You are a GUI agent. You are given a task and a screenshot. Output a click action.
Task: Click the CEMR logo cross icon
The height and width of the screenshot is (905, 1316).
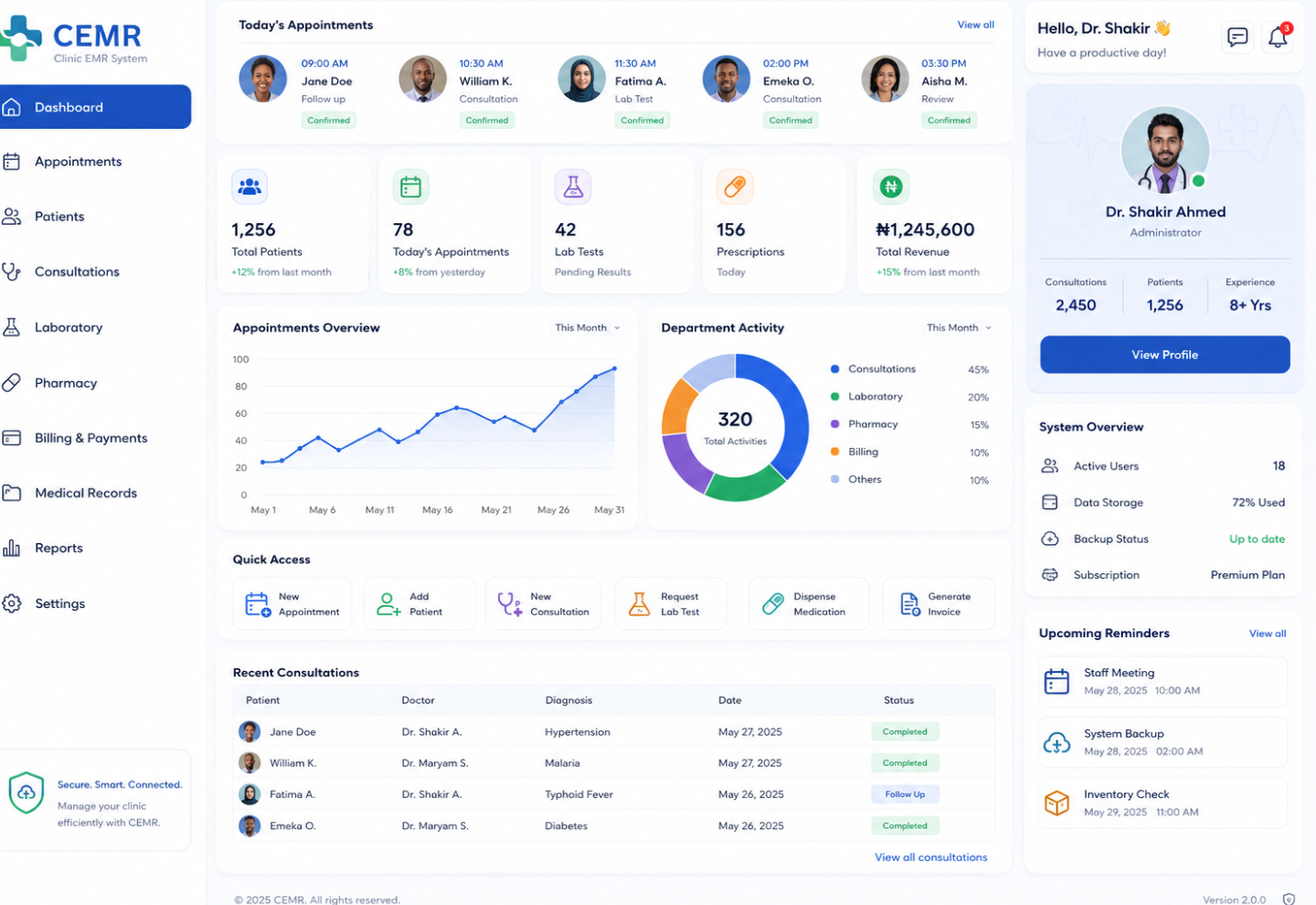(x=20, y=38)
